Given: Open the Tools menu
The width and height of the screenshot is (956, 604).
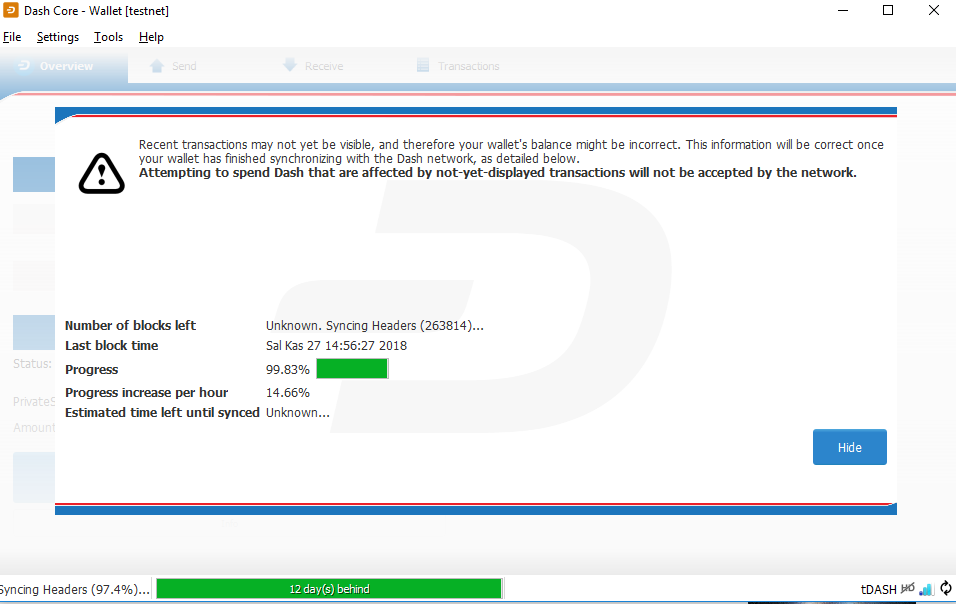Looking at the screenshot, I should pos(109,37).
